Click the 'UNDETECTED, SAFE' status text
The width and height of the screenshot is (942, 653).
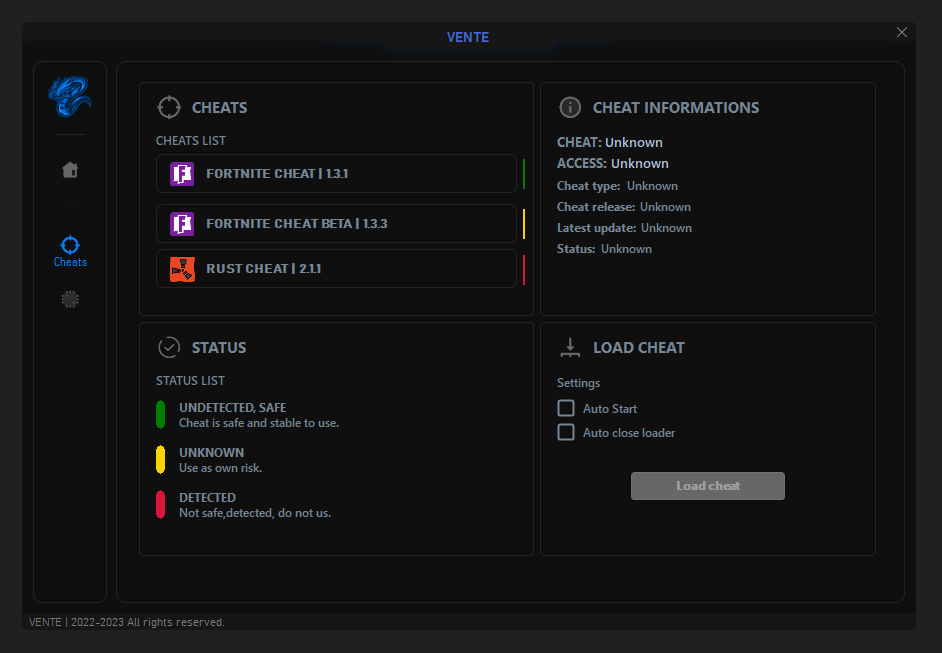[232, 407]
